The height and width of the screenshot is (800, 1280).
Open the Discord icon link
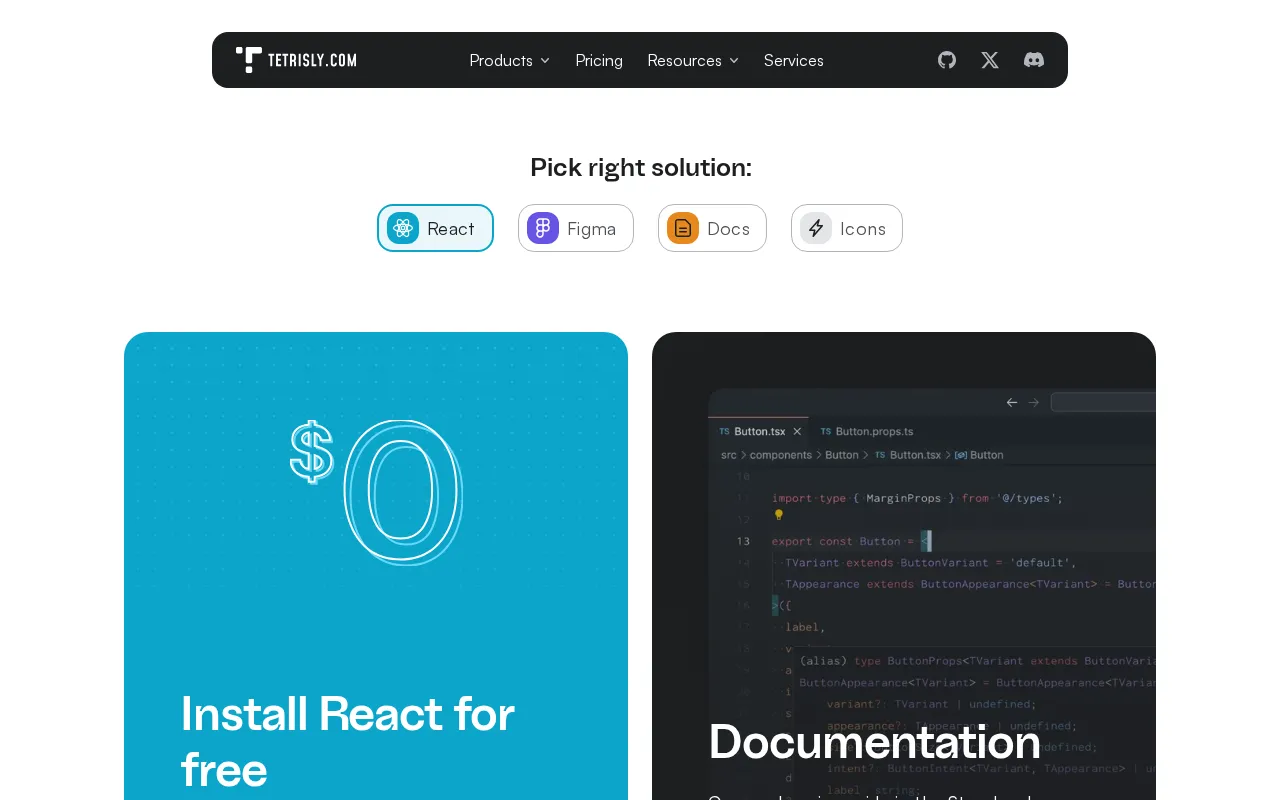click(1034, 60)
